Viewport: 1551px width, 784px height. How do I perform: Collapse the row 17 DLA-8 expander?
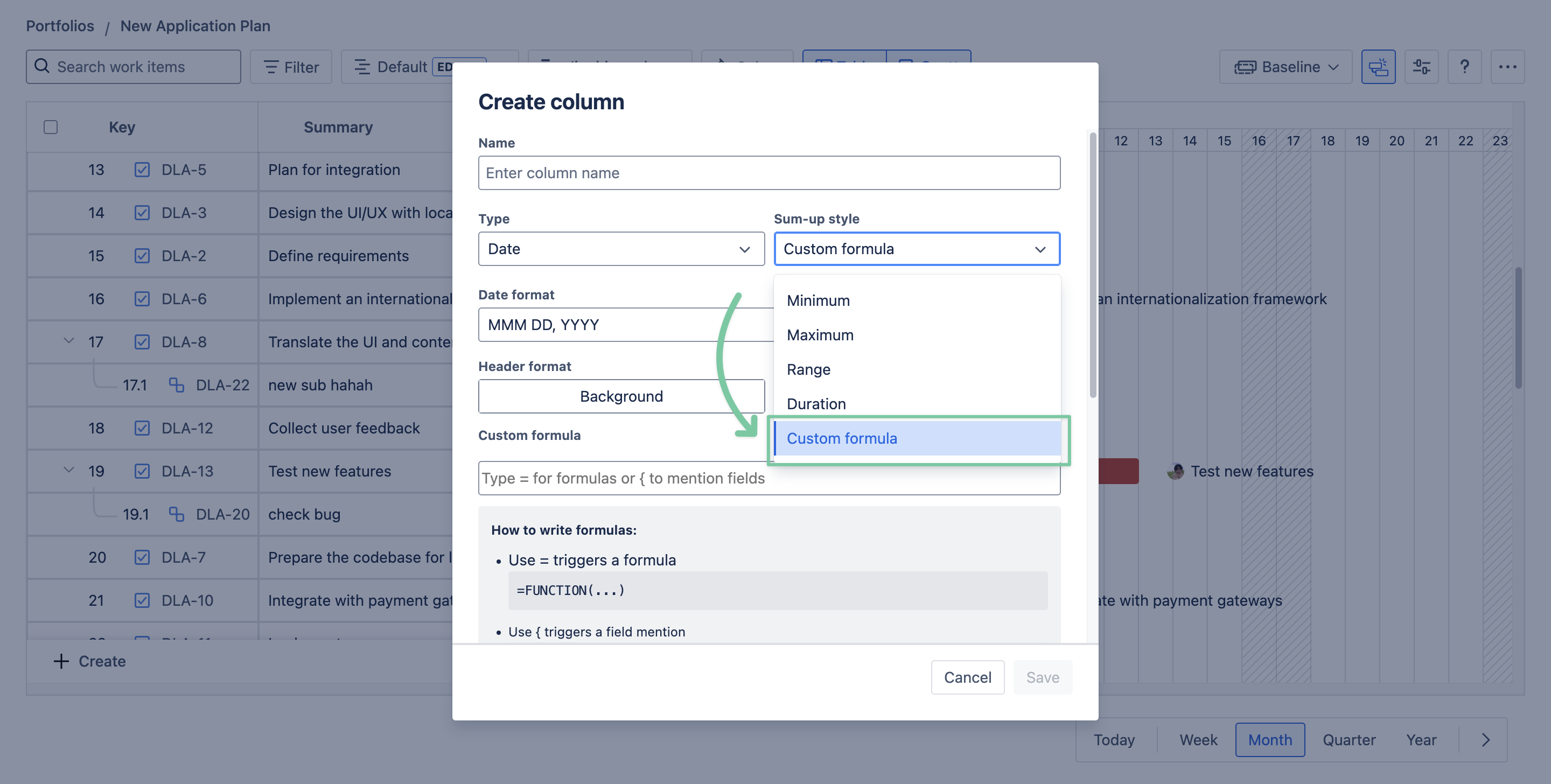point(68,341)
